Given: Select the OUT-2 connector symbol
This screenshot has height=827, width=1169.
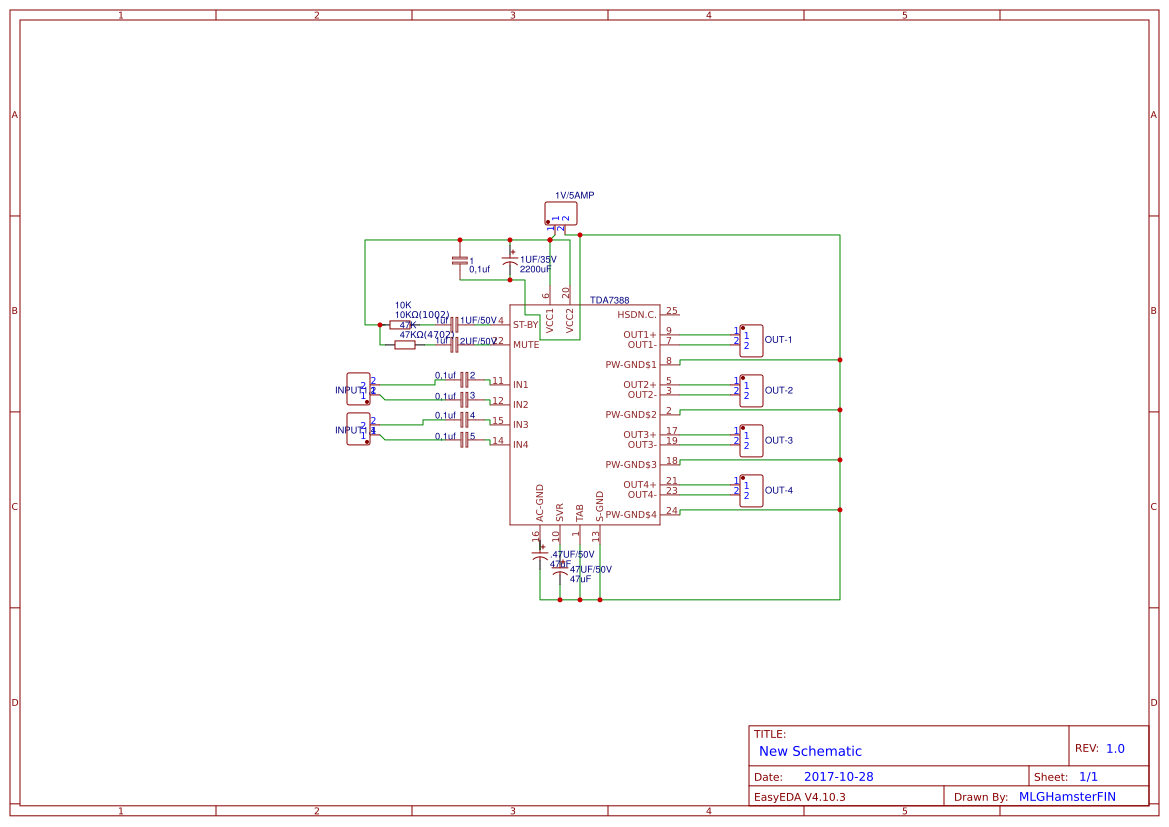Looking at the screenshot, I should pyautogui.click(x=751, y=390).
